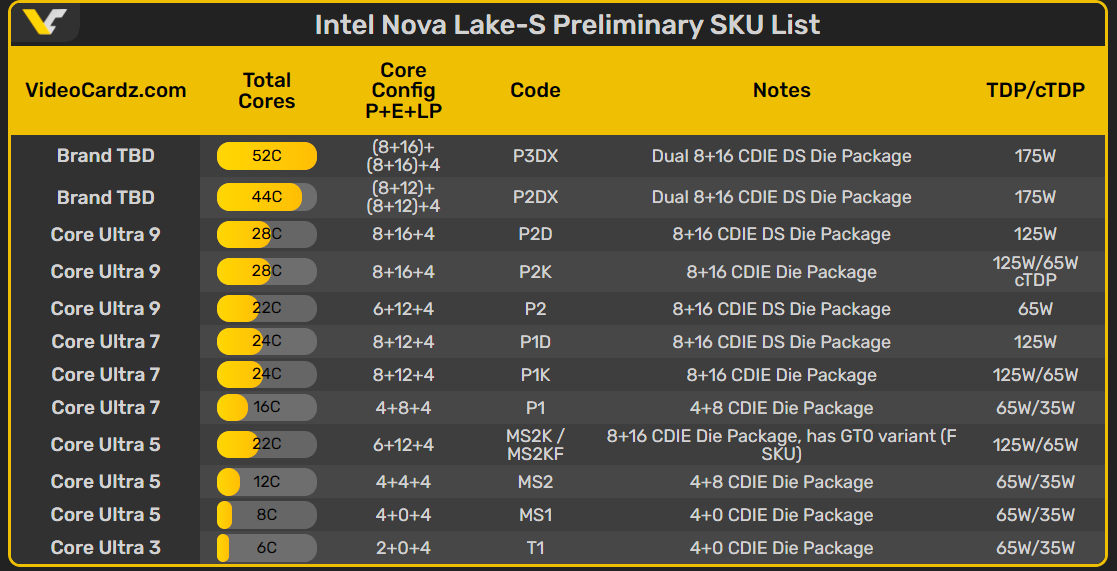1117x571 pixels.
Task: Click the "4+4+4" core config
Action: (403, 482)
